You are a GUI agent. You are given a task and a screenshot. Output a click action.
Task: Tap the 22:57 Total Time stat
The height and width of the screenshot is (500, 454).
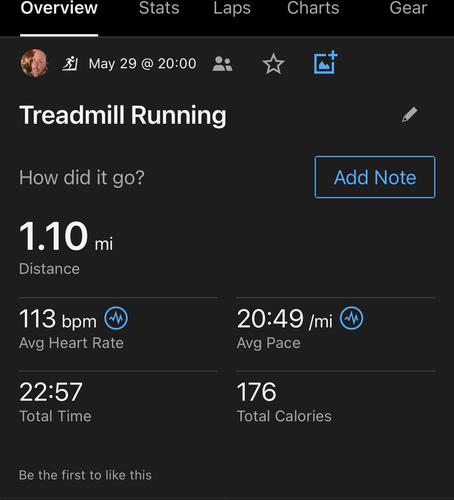coord(55,402)
